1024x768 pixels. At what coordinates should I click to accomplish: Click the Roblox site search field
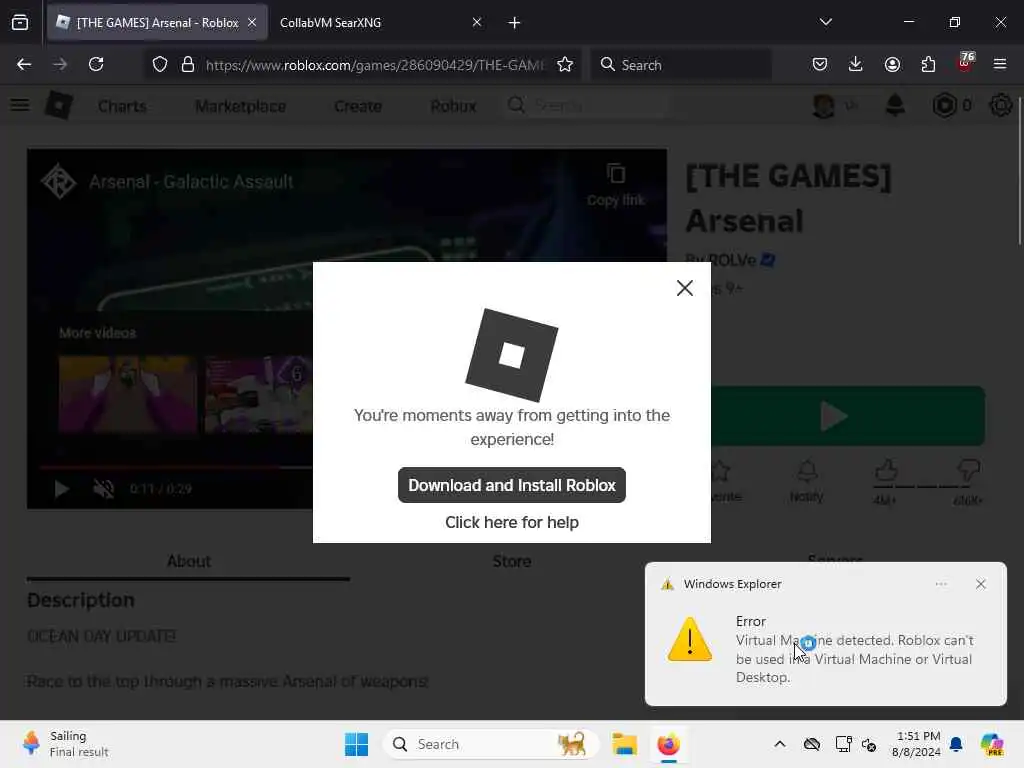tap(587, 105)
